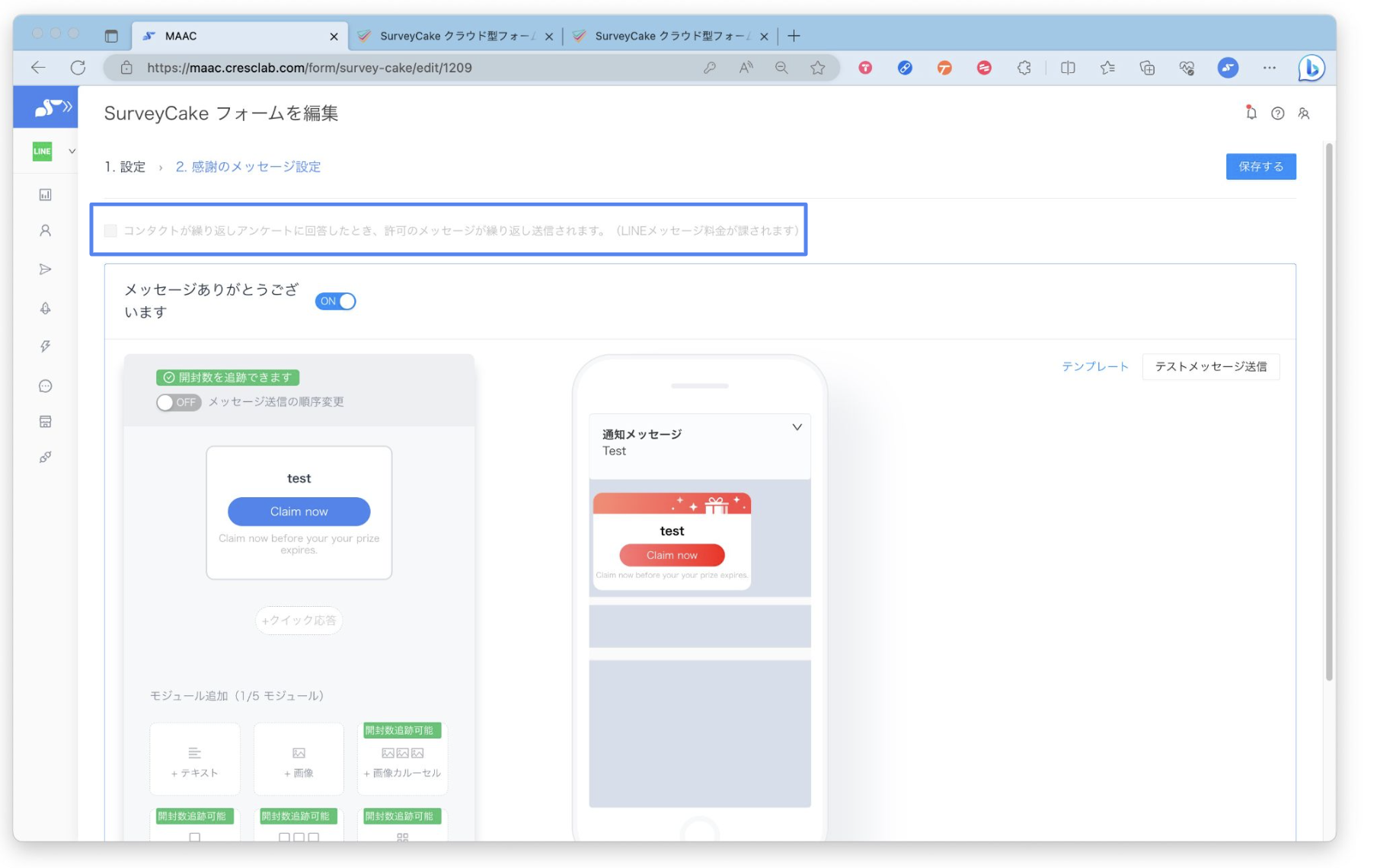
Task: Click the テストメッセージ送信 button
Action: tap(1210, 366)
